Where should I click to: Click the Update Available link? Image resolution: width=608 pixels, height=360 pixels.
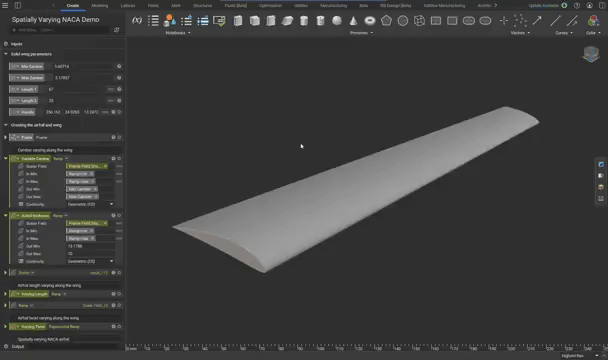(x=543, y=5)
